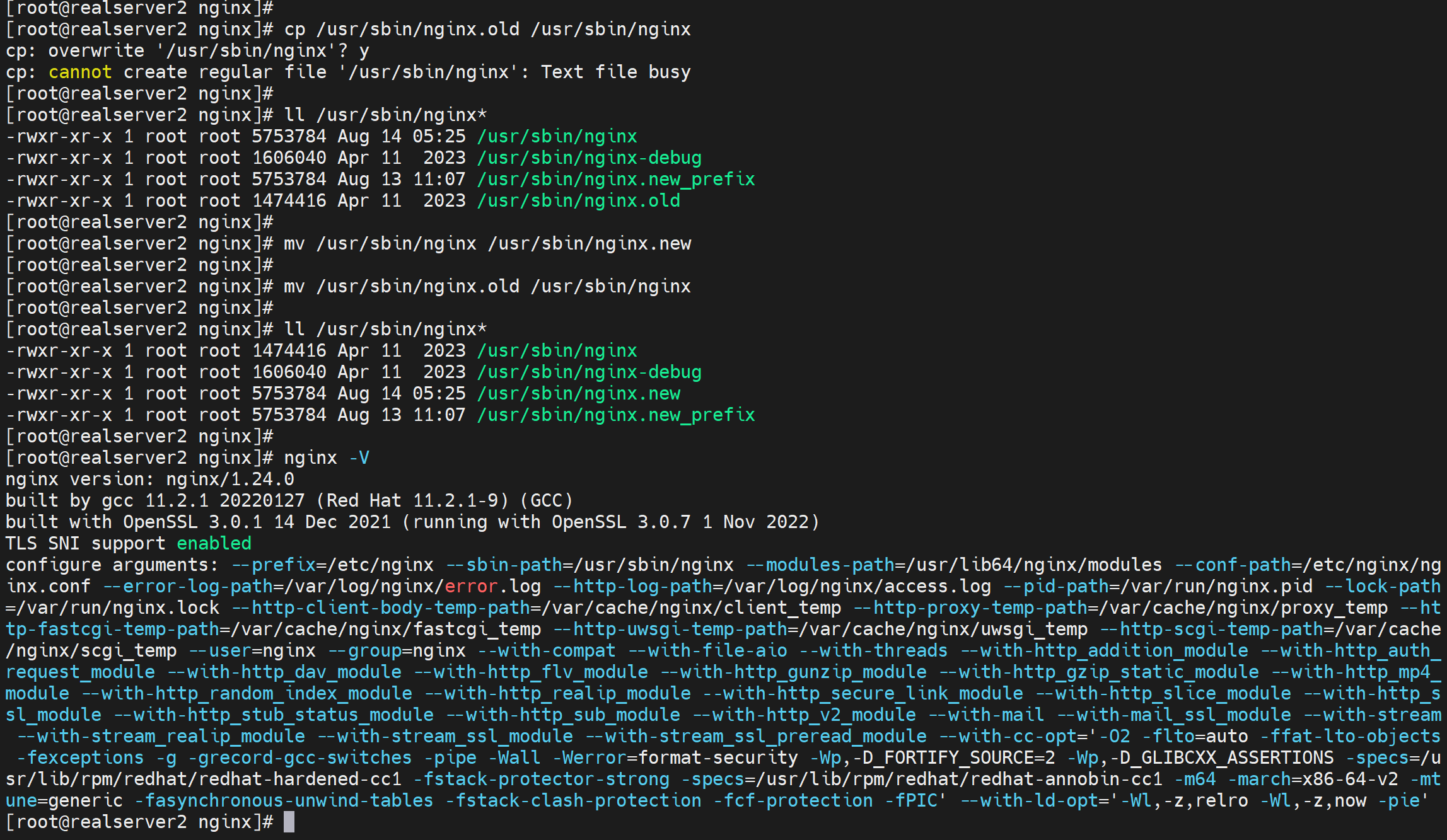Click the '--with-http_gunzip_module' option

coord(793,672)
